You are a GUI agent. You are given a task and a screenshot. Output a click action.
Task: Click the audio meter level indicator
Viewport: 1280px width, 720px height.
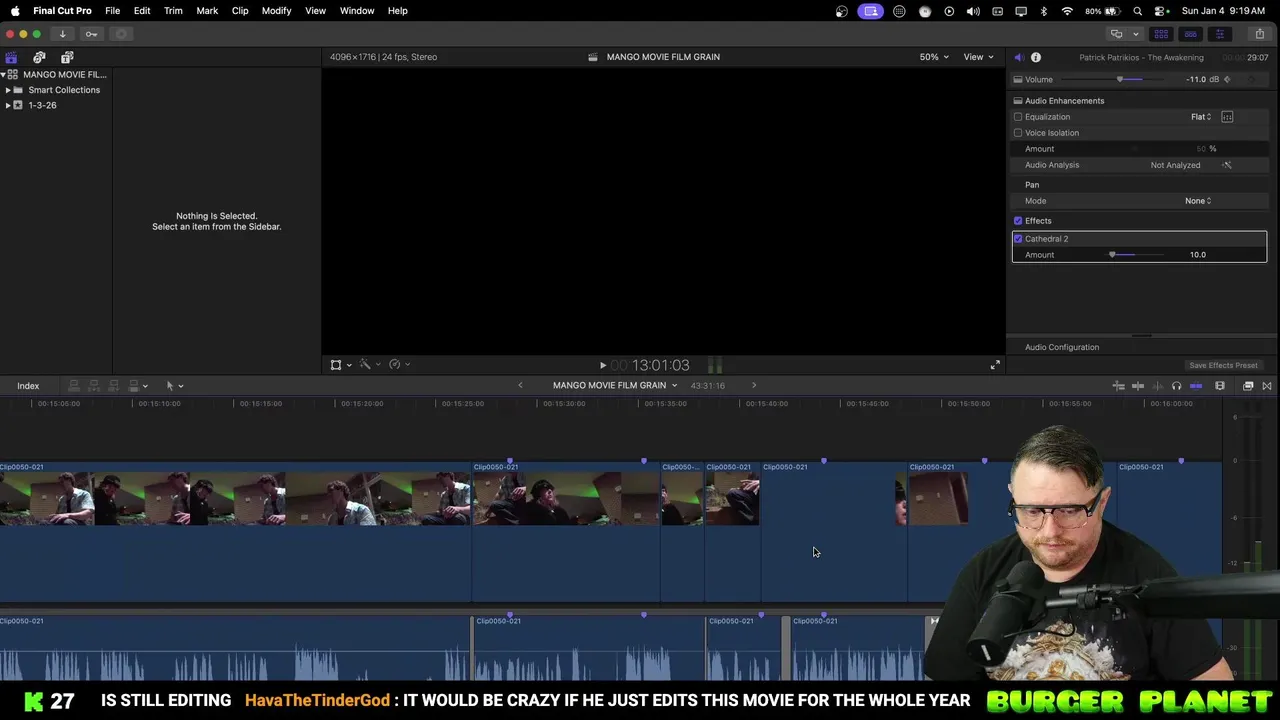pyautogui.click(x=715, y=365)
